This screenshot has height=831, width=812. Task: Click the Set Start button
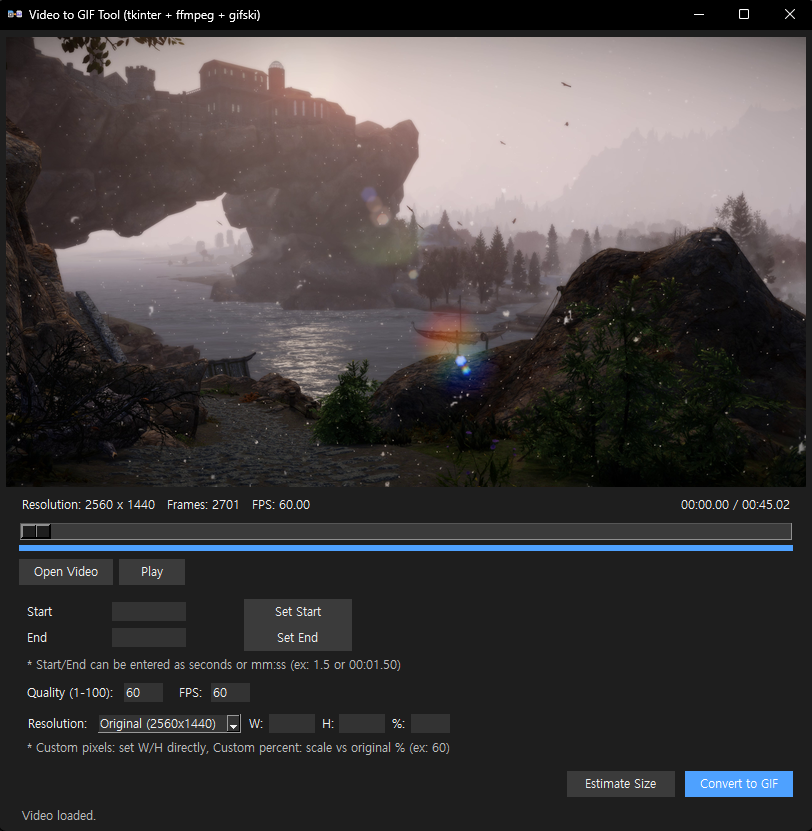click(x=298, y=612)
